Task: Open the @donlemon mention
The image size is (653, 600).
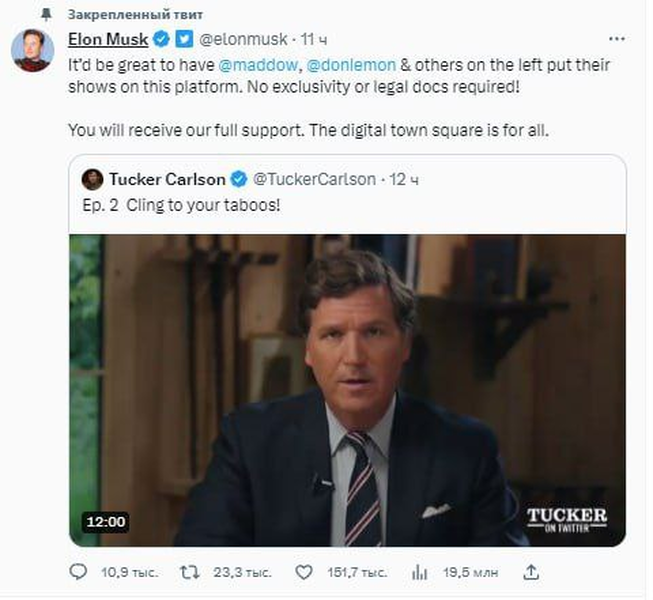Action: tap(351, 65)
